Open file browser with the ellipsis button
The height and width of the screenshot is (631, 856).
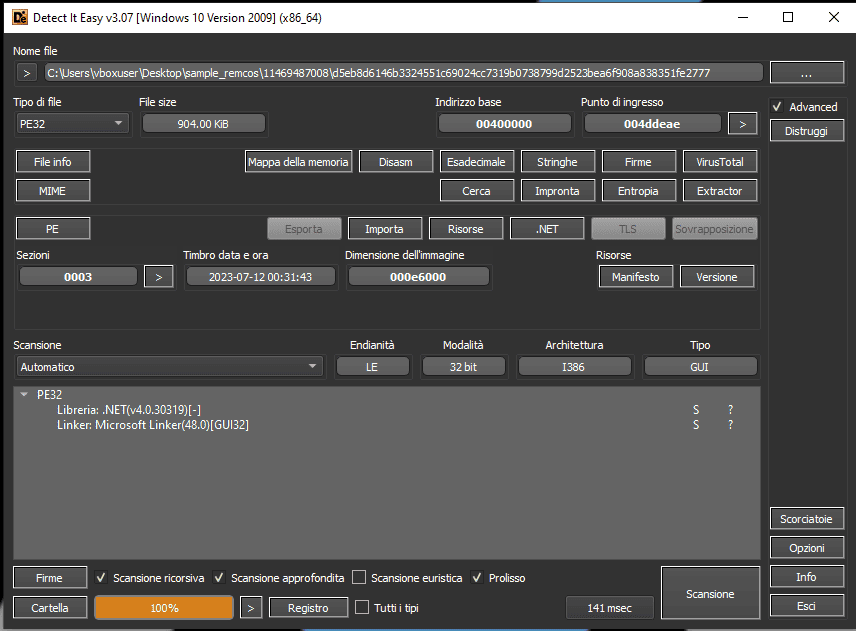[x=806, y=73]
